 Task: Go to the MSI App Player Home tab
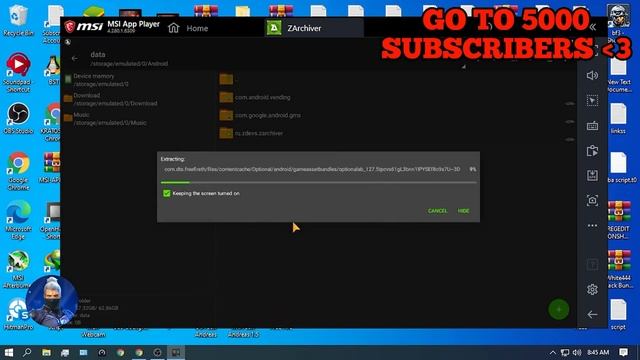coord(188,28)
